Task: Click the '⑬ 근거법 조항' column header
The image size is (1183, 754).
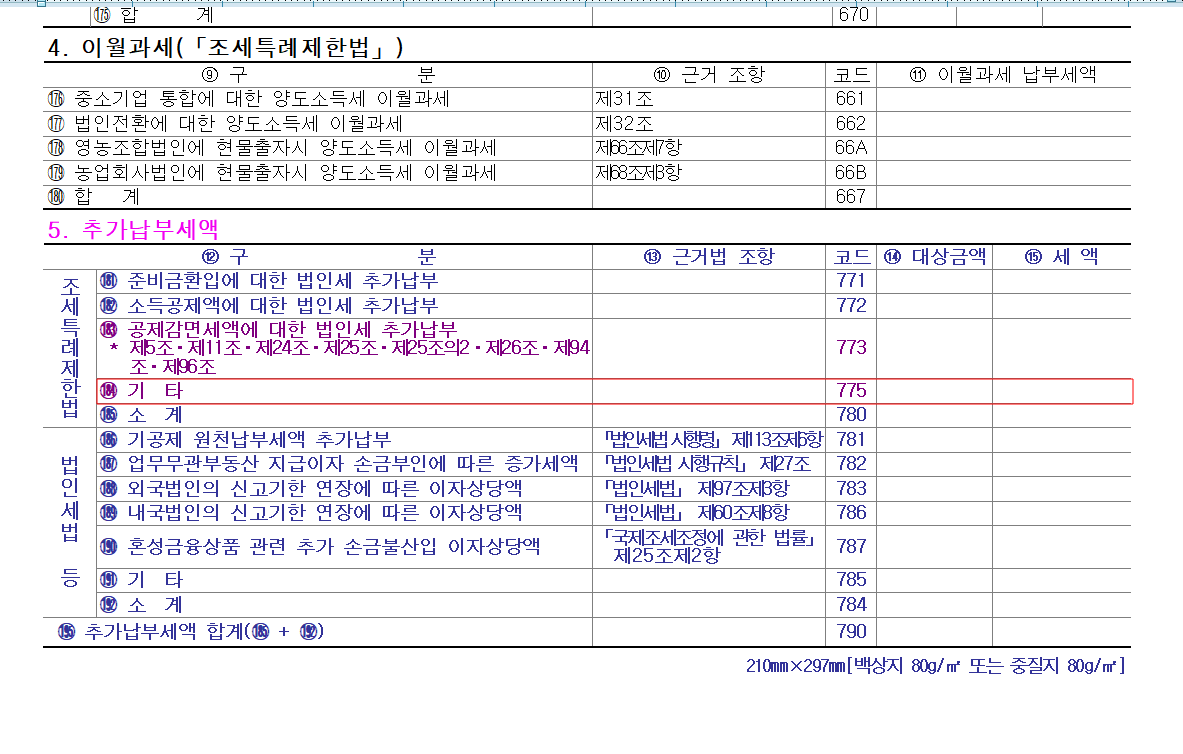Action: (x=709, y=257)
